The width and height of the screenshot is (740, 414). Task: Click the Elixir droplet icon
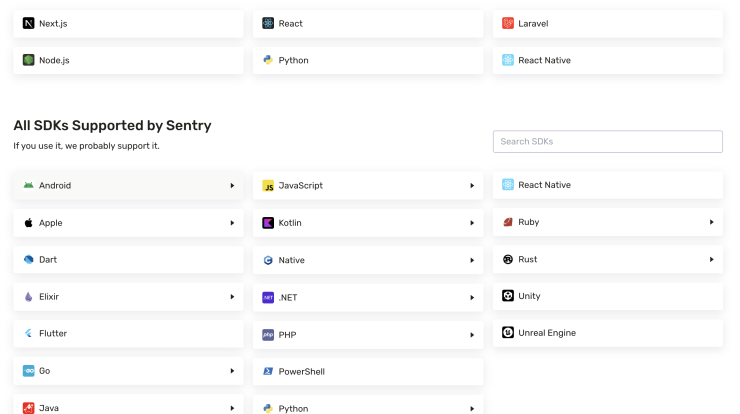pyautogui.click(x=28, y=297)
